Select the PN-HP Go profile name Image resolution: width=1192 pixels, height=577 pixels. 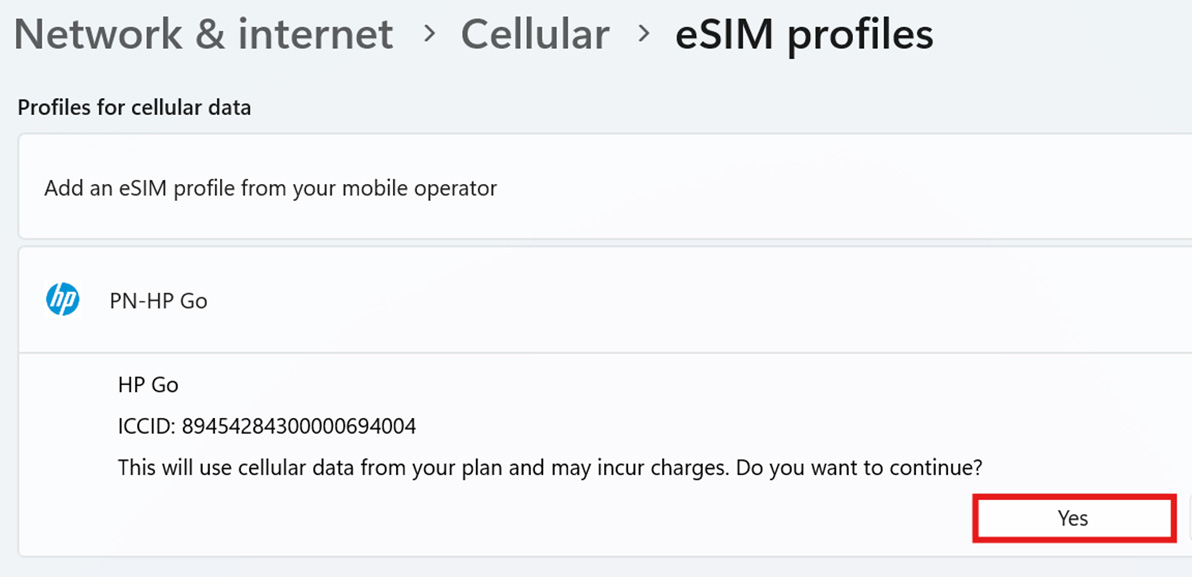158,300
